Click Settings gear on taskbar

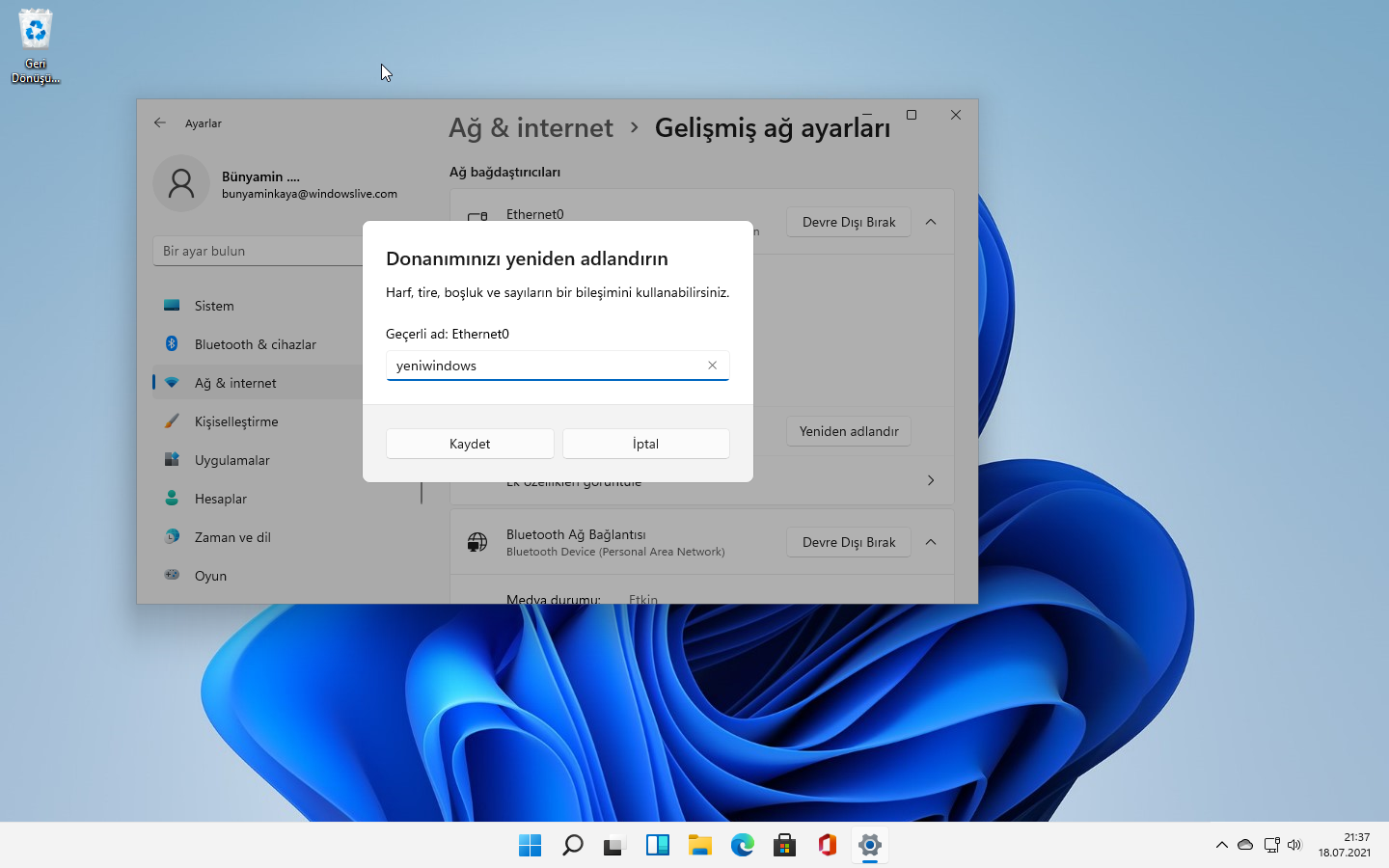click(x=870, y=846)
